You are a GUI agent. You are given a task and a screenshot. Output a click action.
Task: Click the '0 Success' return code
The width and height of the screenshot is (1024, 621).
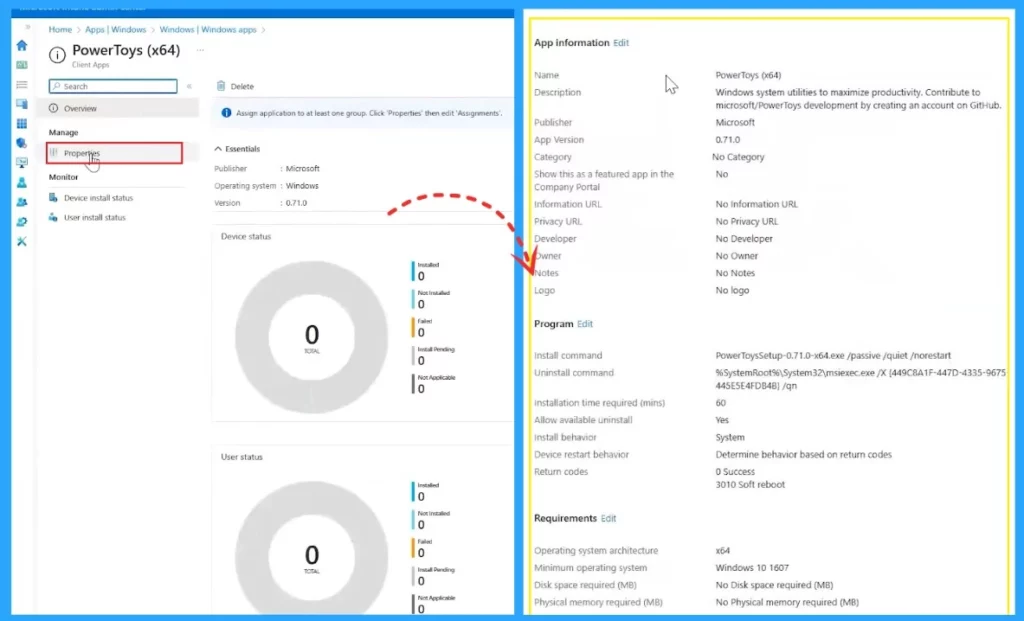735,471
